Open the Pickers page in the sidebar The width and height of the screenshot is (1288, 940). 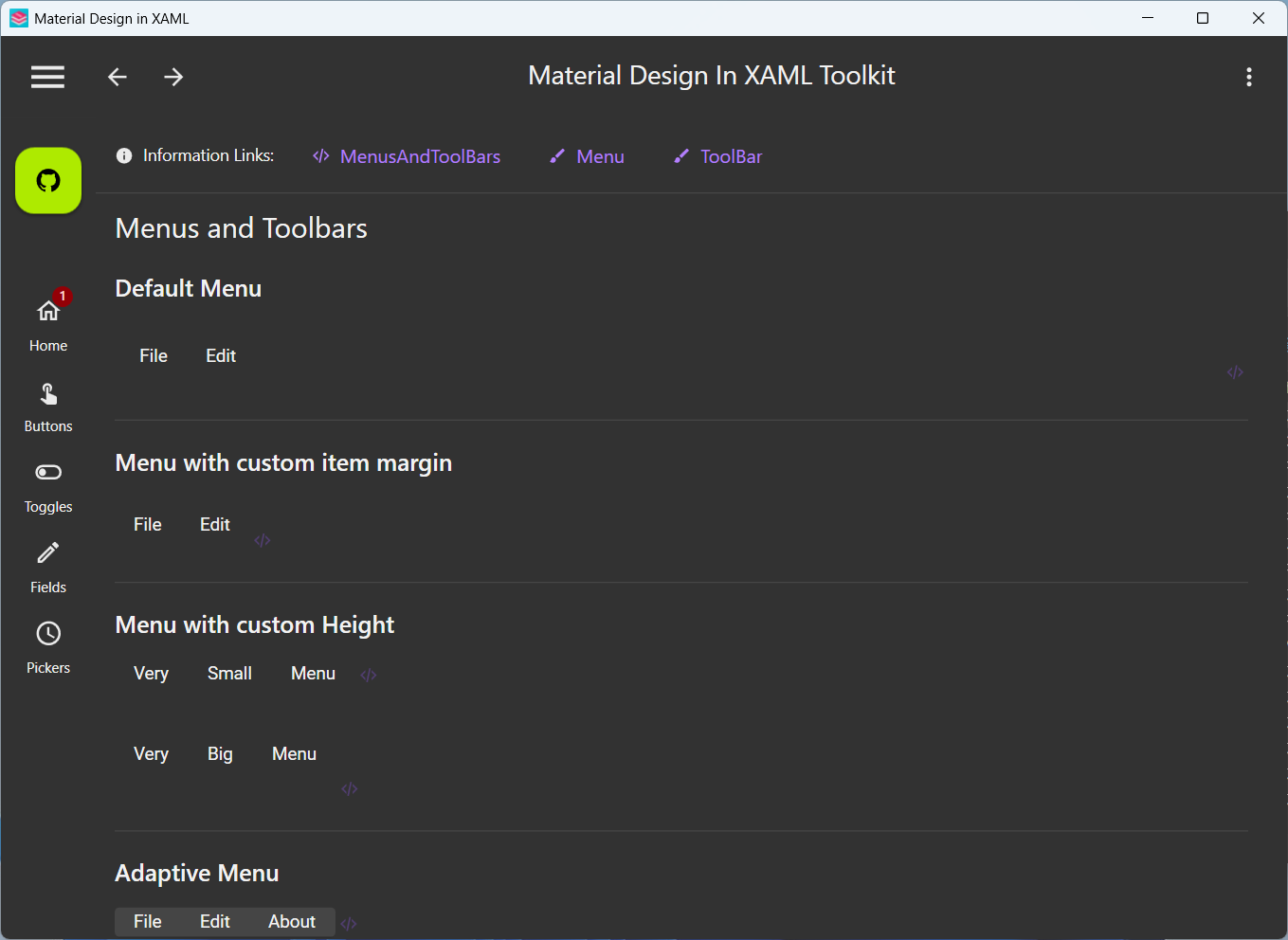click(x=48, y=649)
